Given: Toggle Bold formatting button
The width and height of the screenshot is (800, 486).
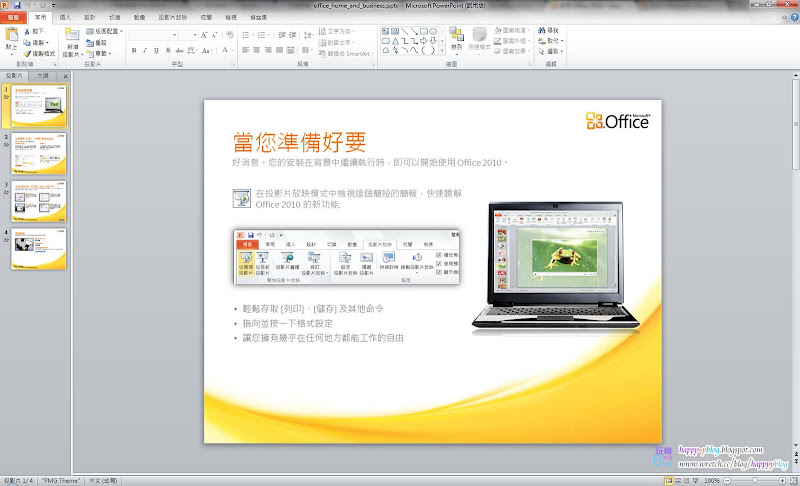Looking at the screenshot, I should [134, 50].
